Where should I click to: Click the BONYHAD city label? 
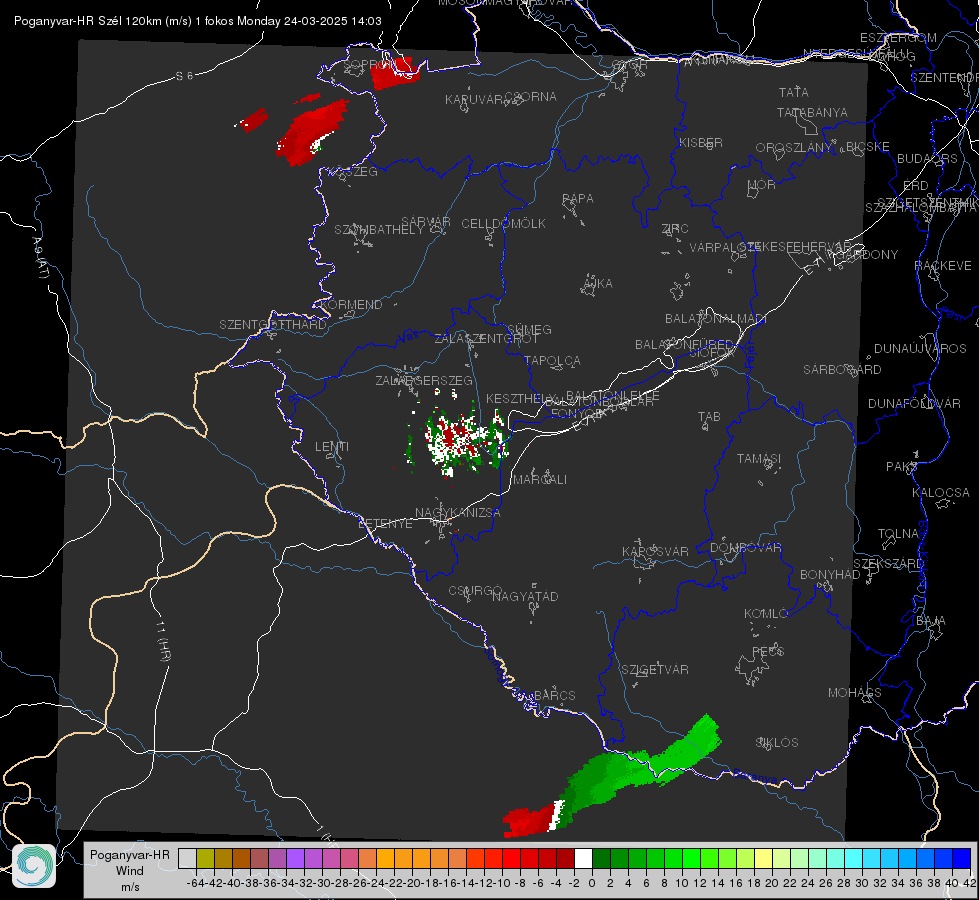click(x=830, y=575)
